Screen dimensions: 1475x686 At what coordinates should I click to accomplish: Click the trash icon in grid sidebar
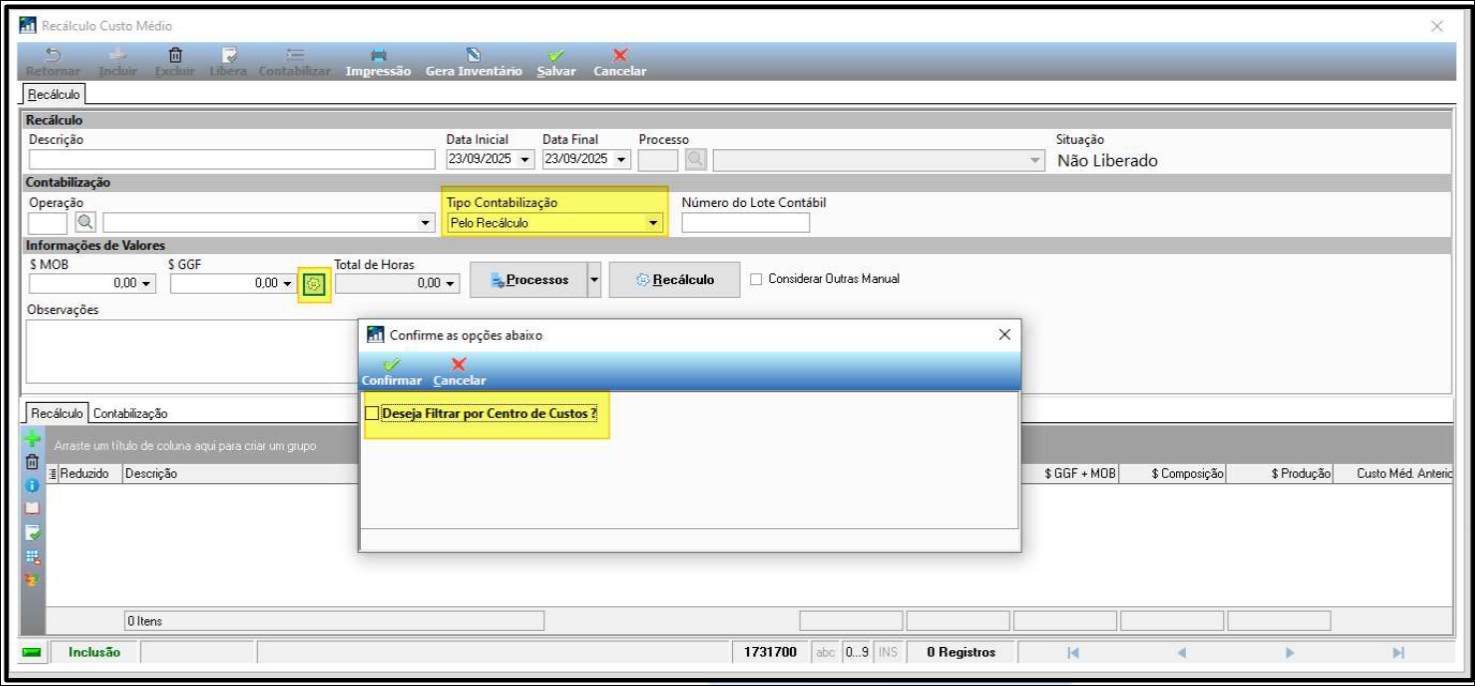pyautogui.click(x=32, y=462)
